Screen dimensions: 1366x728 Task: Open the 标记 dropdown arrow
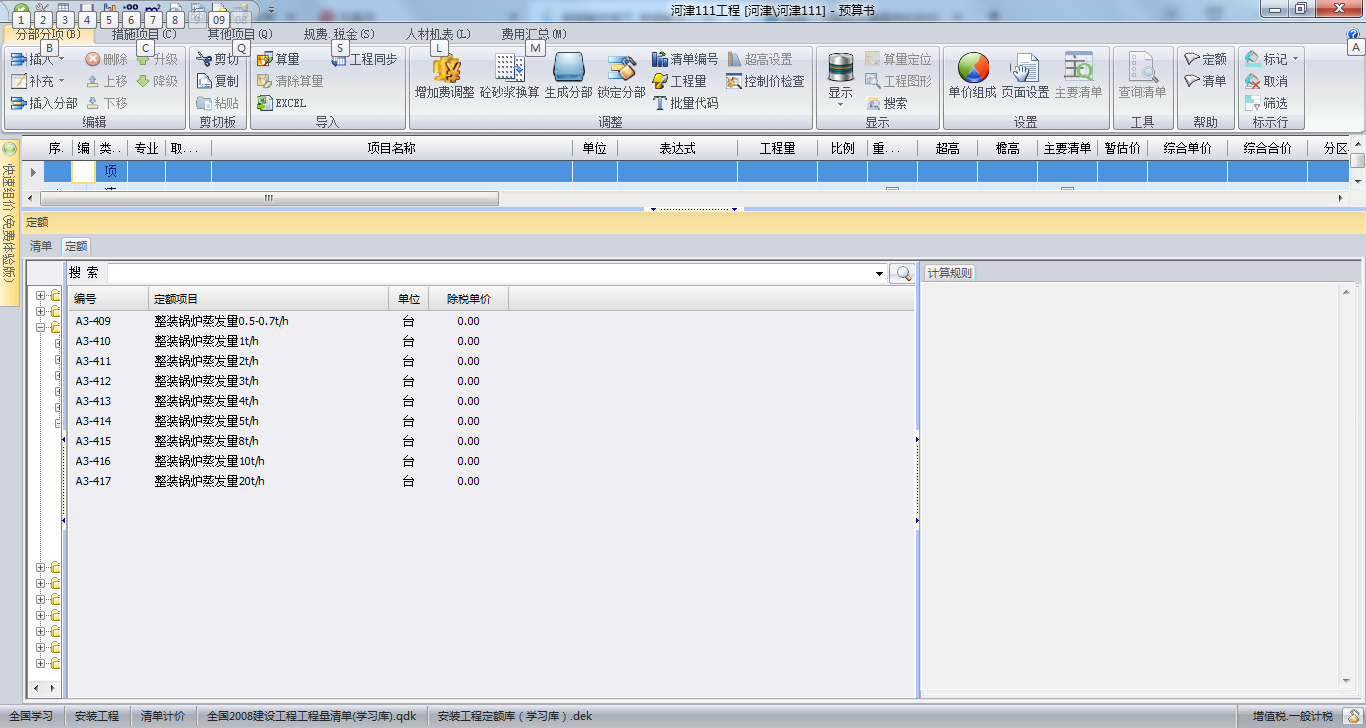coord(1296,60)
